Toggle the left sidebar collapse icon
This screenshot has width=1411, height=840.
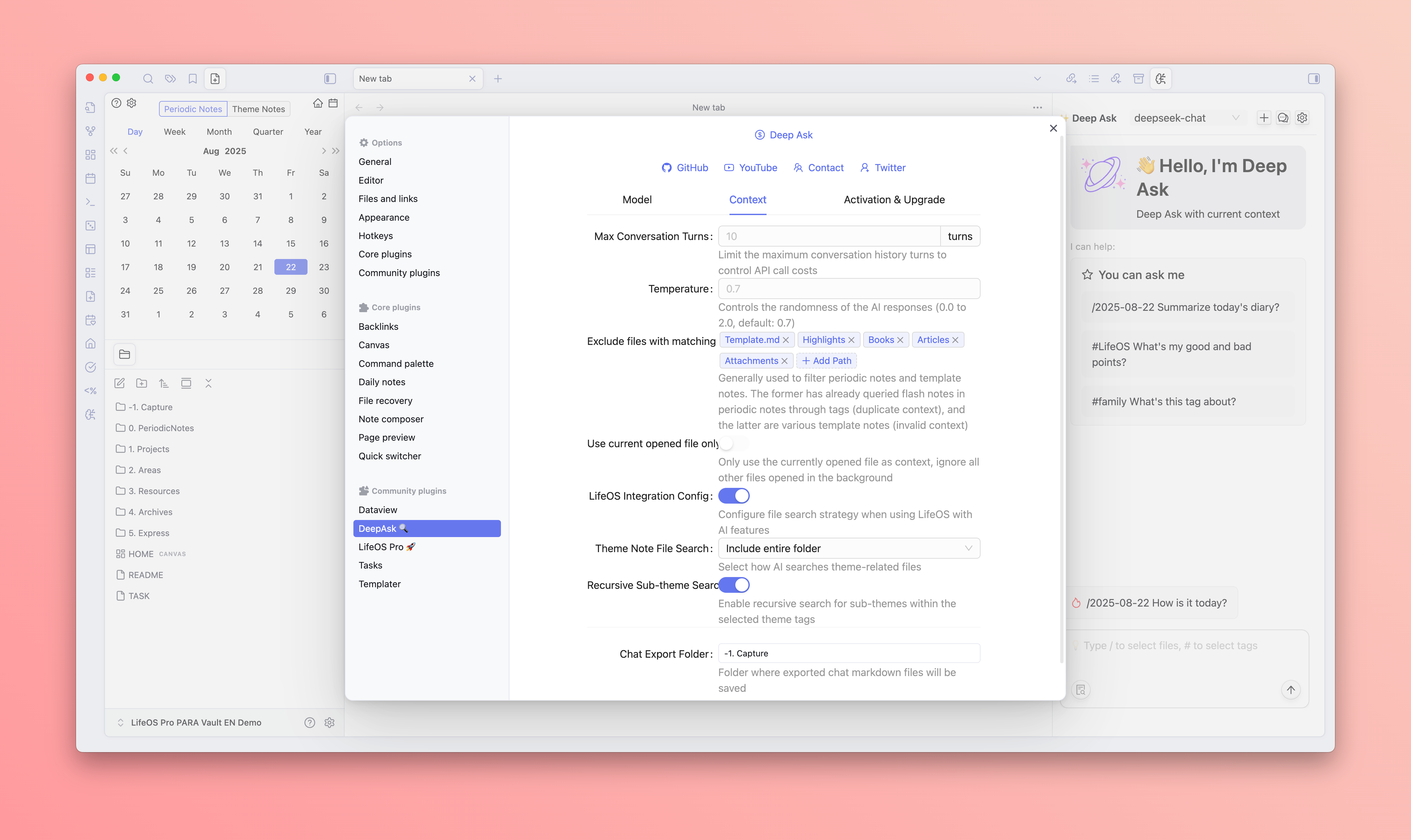[330, 79]
